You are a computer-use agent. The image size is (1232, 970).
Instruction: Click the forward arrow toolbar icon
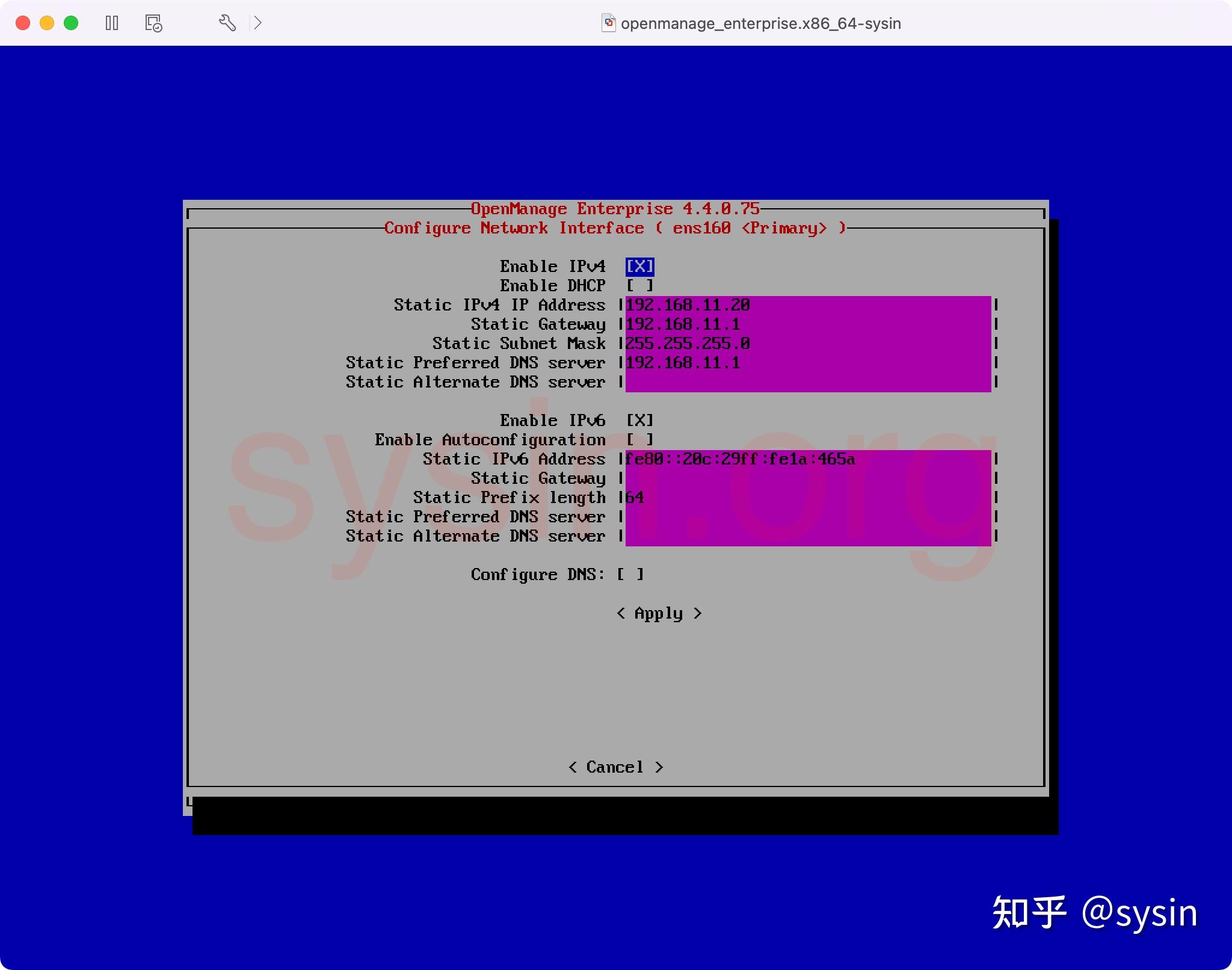point(257,23)
